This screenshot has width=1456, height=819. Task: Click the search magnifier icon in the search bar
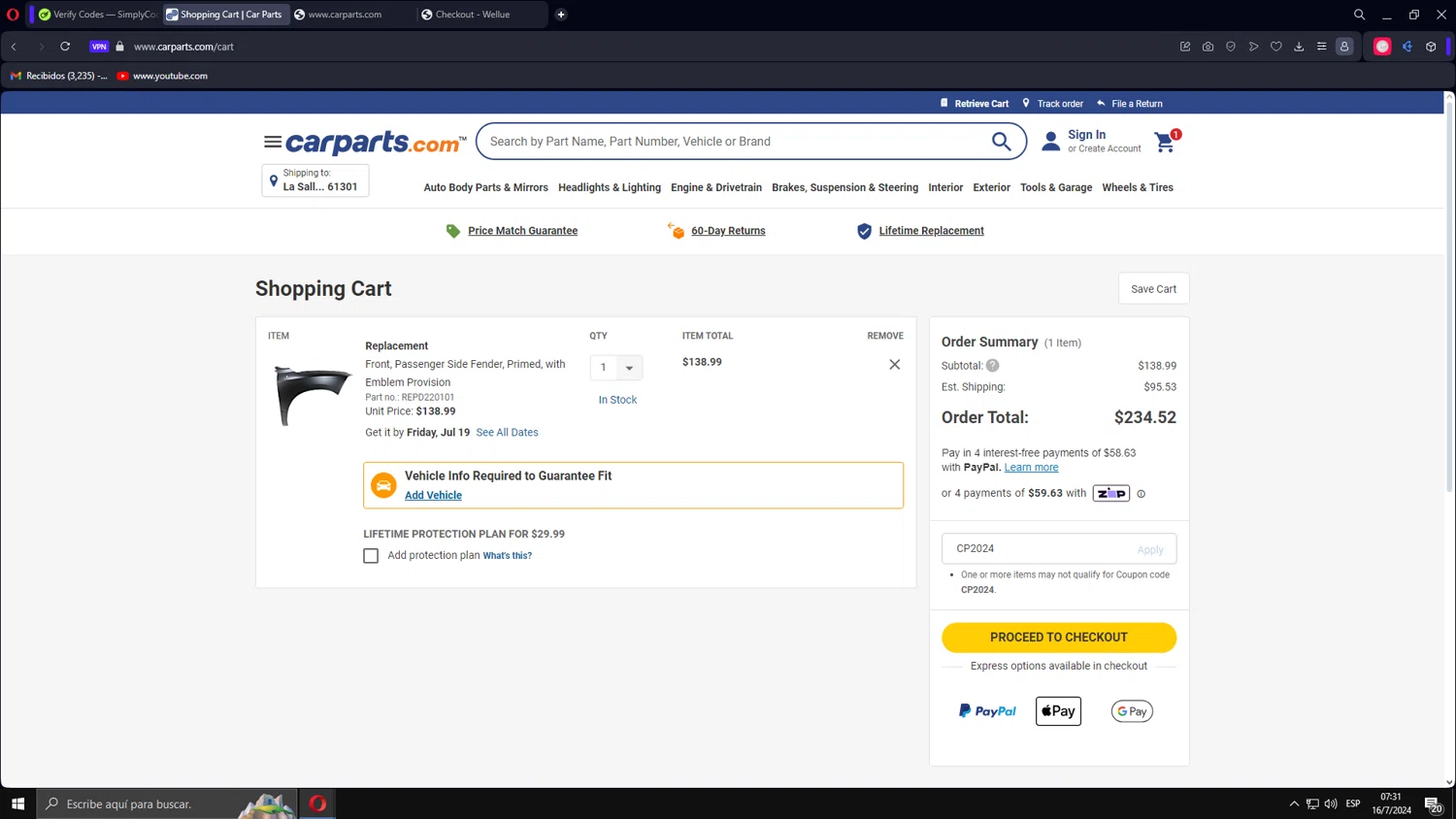[1001, 142]
